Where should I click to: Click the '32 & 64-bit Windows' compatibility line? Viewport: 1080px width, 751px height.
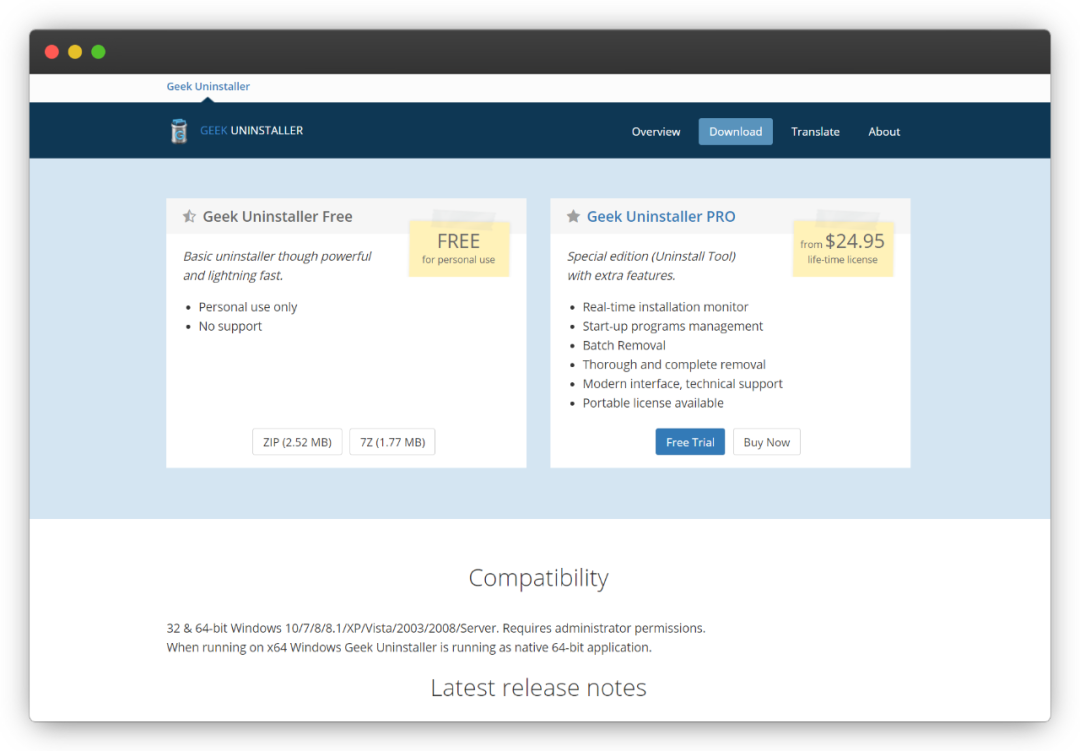pos(436,628)
